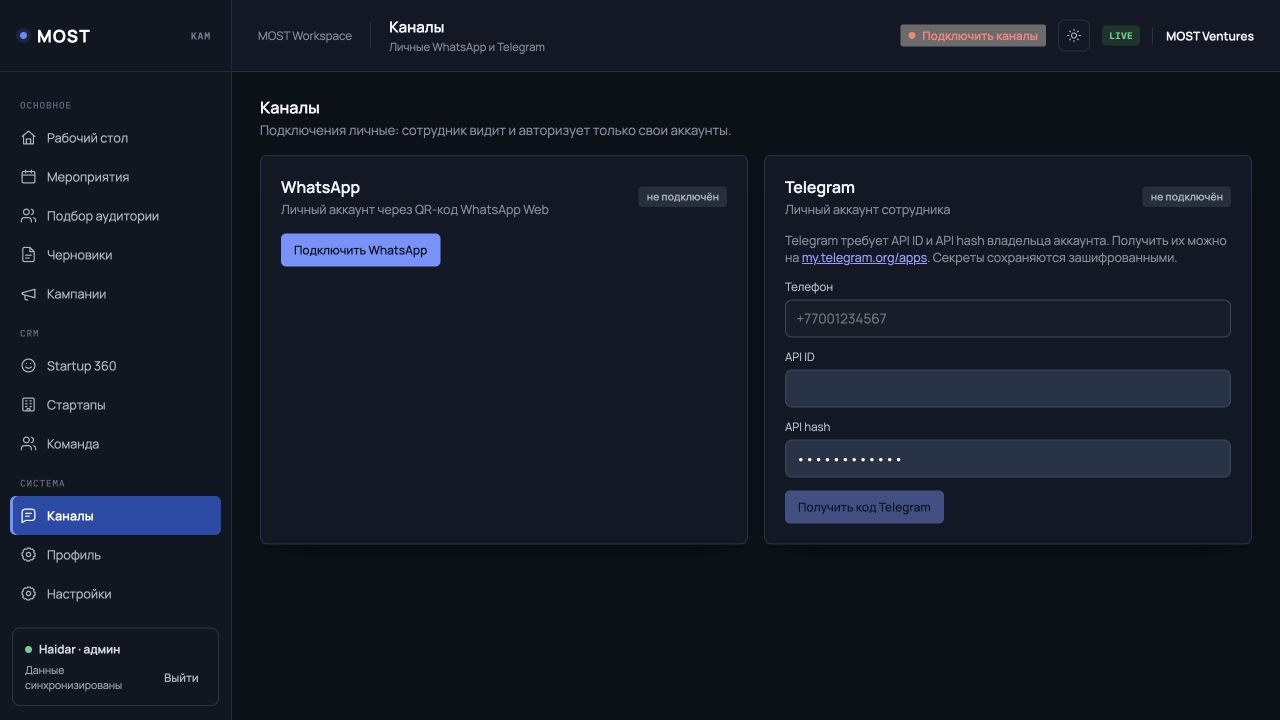Select Стартапы in CRM section
The width and height of the screenshot is (1280, 720).
pos(115,405)
